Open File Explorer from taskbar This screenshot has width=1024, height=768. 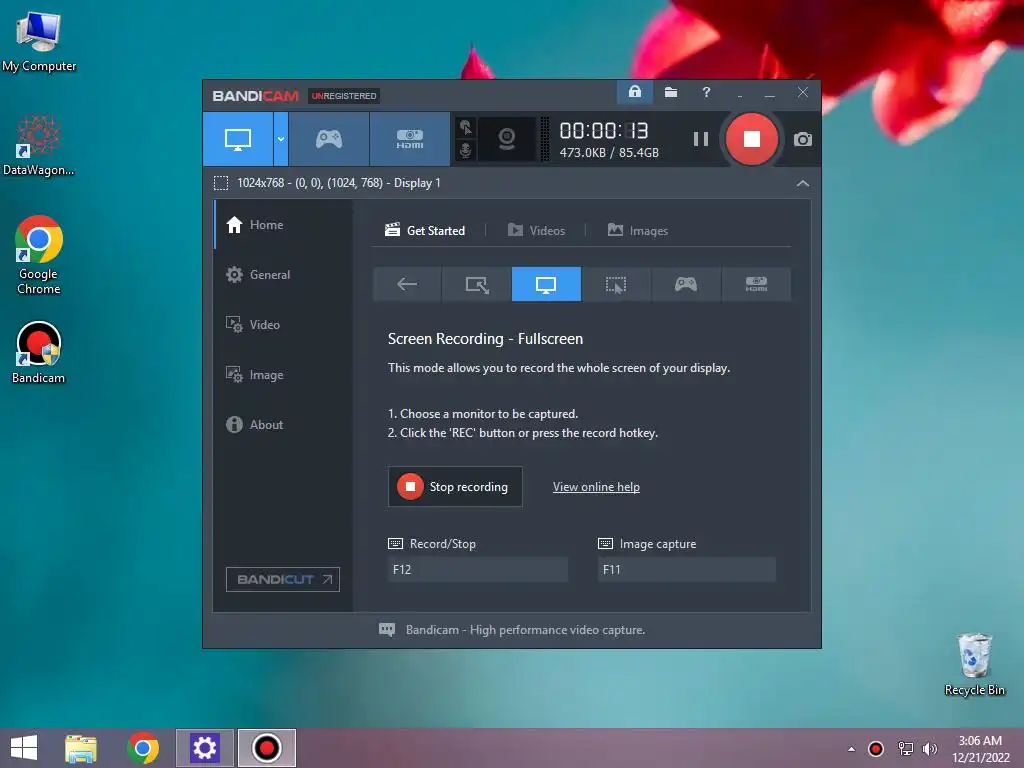(81, 748)
